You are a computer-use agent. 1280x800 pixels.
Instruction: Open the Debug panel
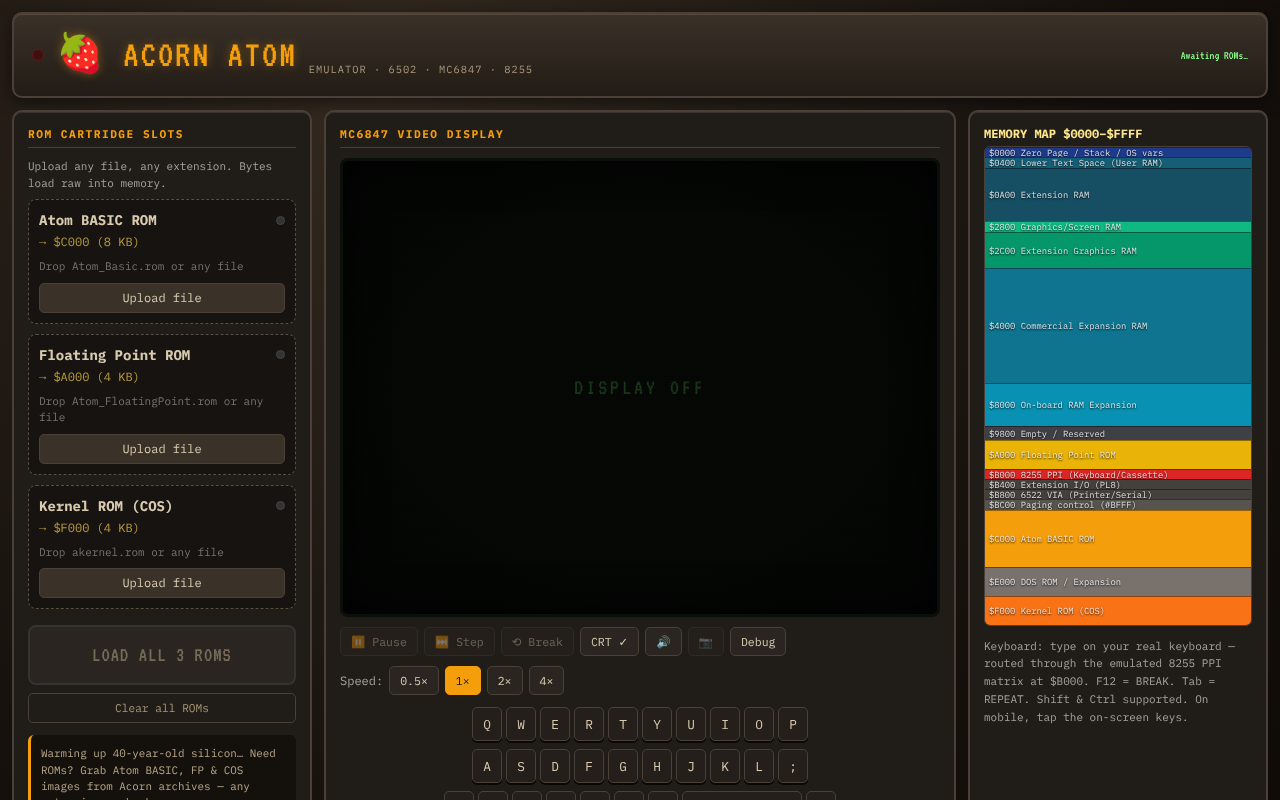point(758,642)
